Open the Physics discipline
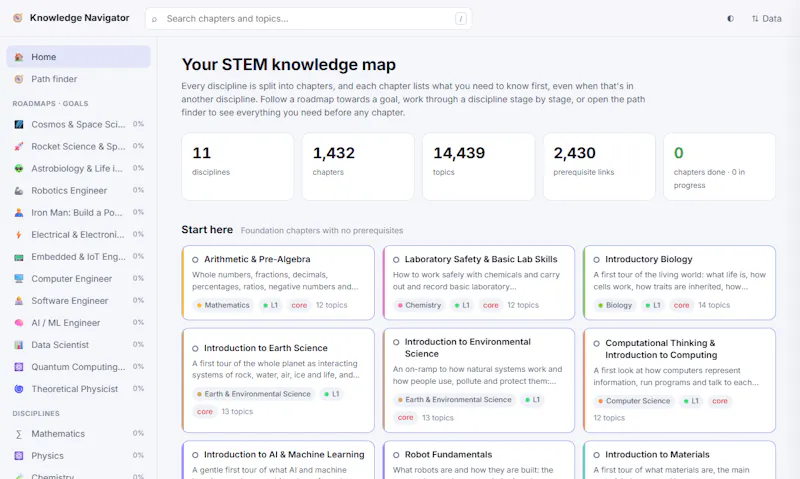The width and height of the screenshot is (800, 479). coord(78,456)
